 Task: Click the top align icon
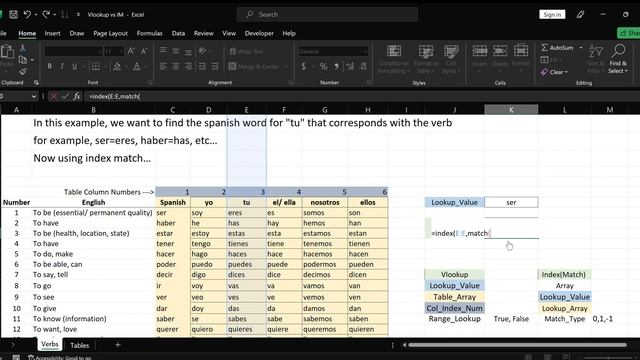pyautogui.click(x=163, y=51)
